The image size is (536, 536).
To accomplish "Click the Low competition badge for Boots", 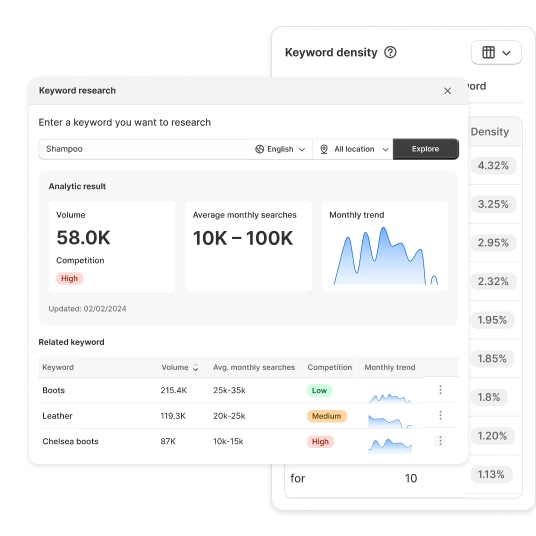I will (x=319, y=390).
